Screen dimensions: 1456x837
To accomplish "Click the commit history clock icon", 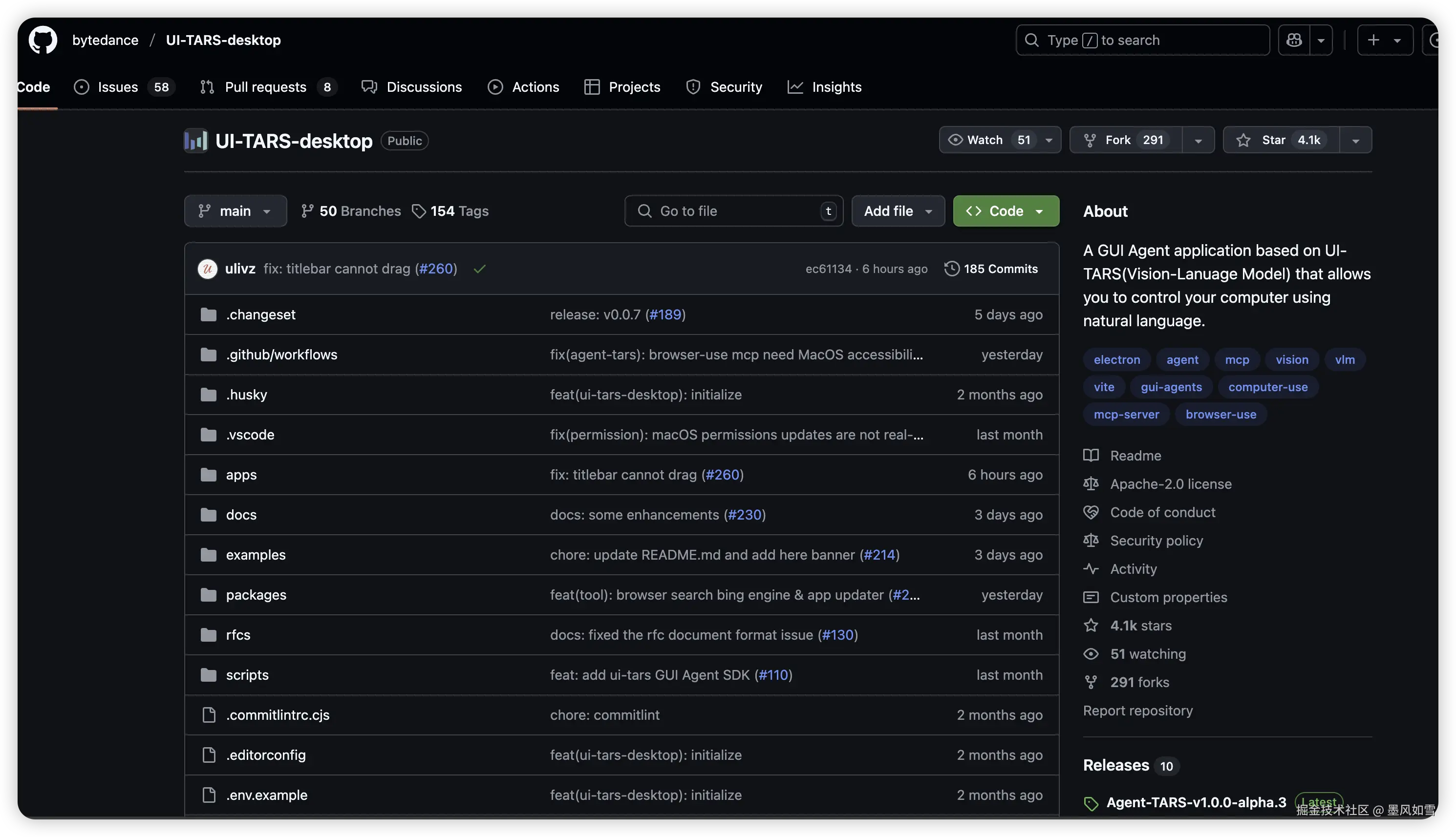I will [952, 269].
